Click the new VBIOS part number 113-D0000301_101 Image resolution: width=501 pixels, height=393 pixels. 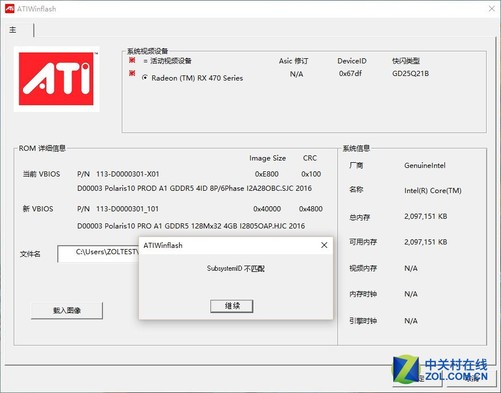pyautogui.click(x=127, y=209)
